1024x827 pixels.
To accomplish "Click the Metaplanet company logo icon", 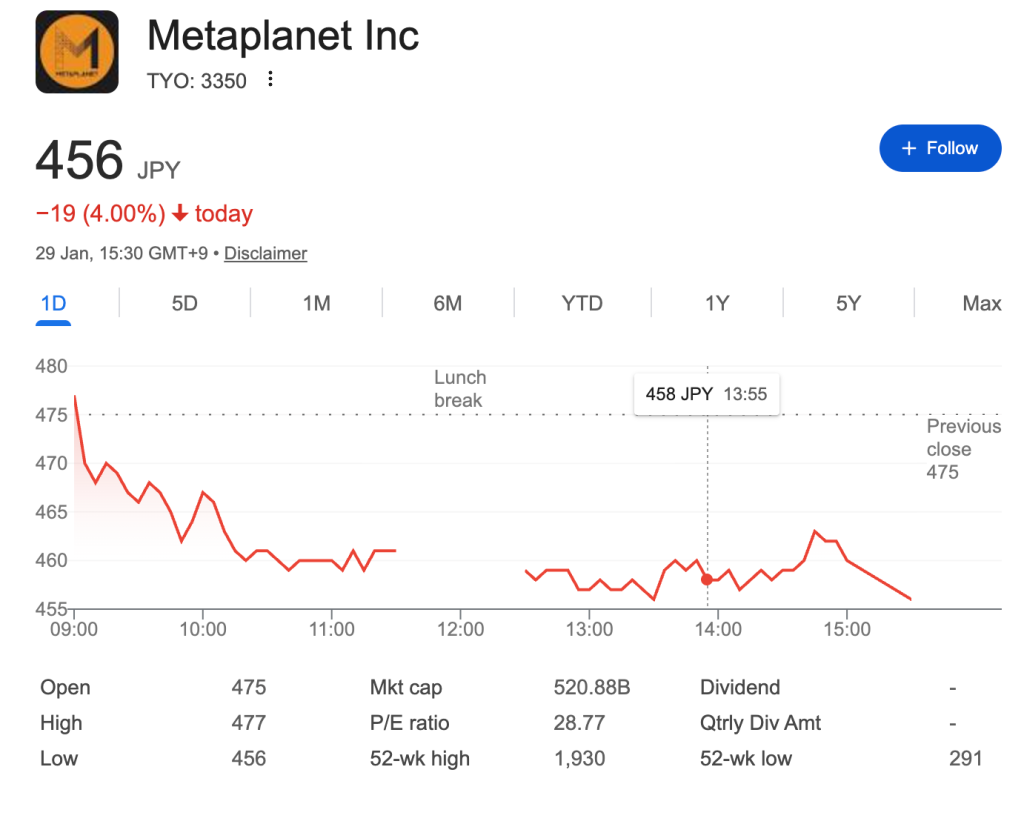I will 77,51.
